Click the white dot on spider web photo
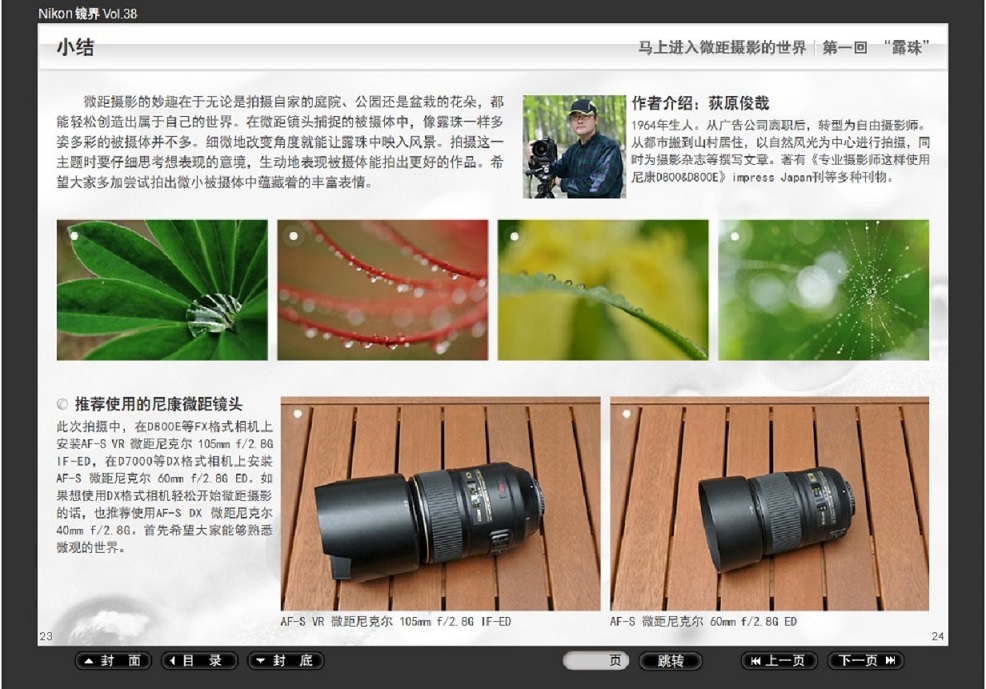986x689 pixels. tap(735, 237)
